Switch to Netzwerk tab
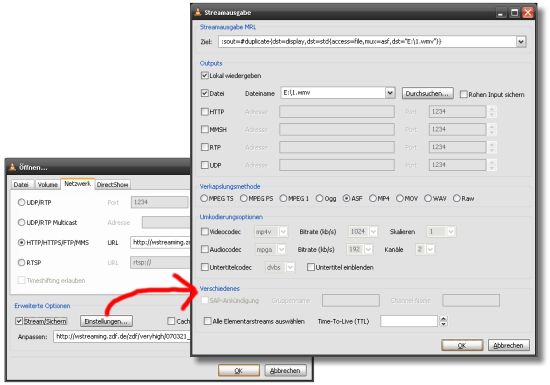 (x=78, y=184)
